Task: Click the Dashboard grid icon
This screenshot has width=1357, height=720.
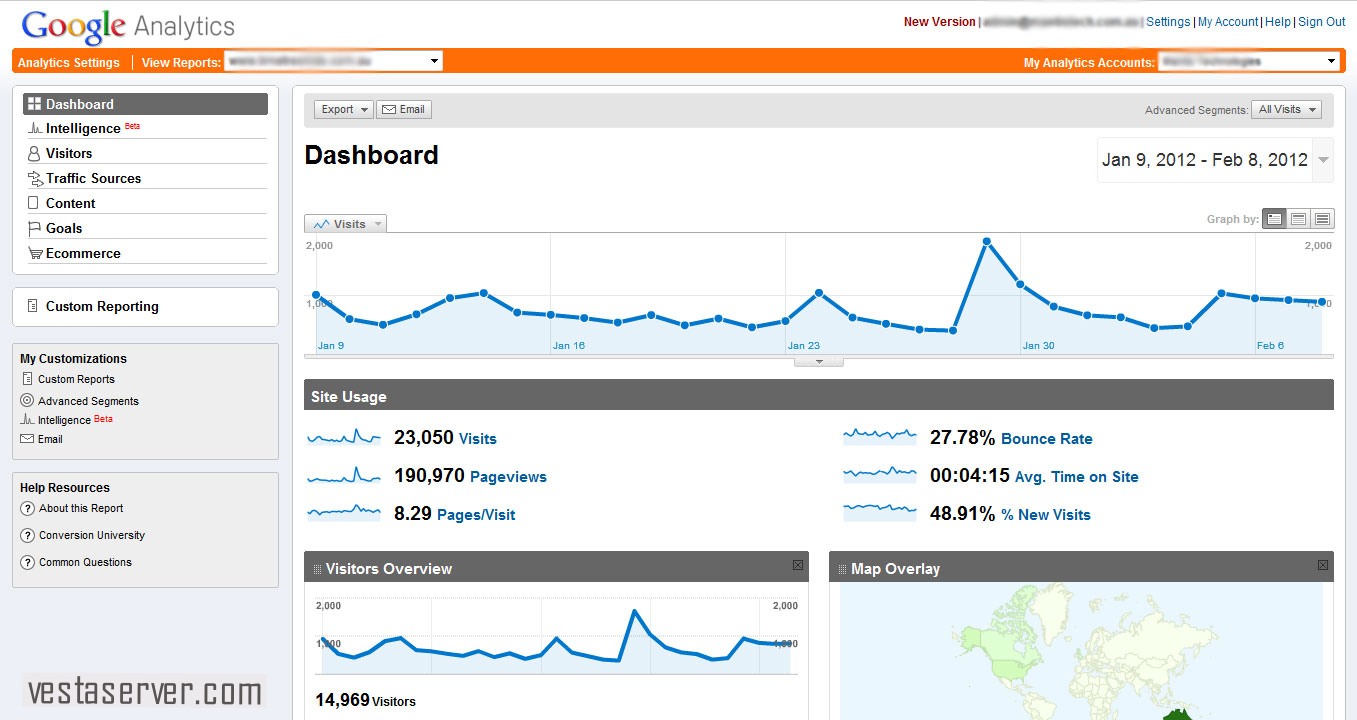Action: pyautogui.click(x=34, y=104)
